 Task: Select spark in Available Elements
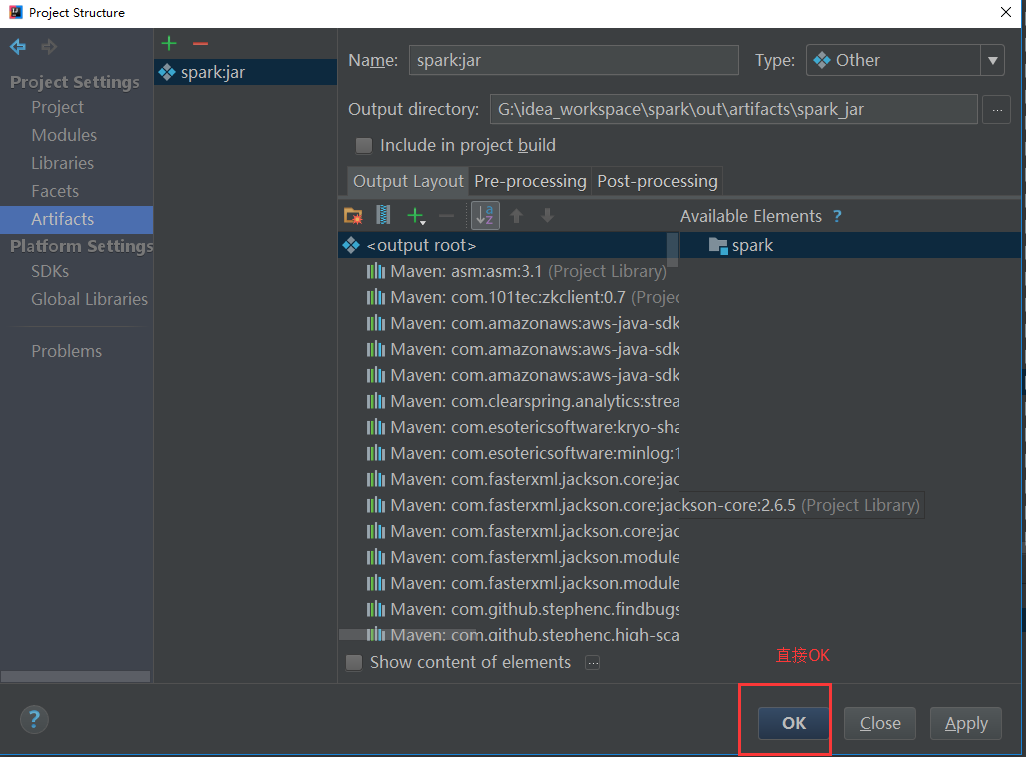pyautogui.click(x=851, y=245)
